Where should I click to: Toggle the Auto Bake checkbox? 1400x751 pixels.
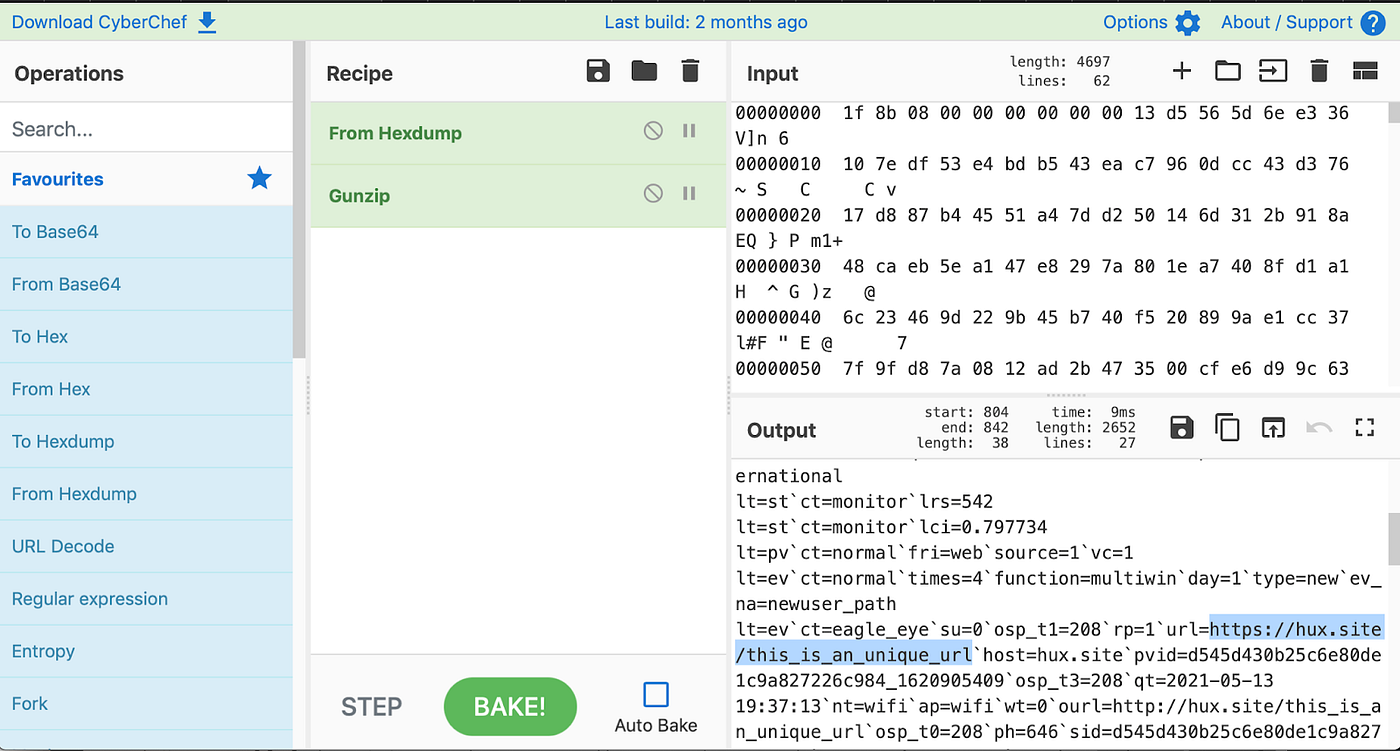click(x=656, y=694)
